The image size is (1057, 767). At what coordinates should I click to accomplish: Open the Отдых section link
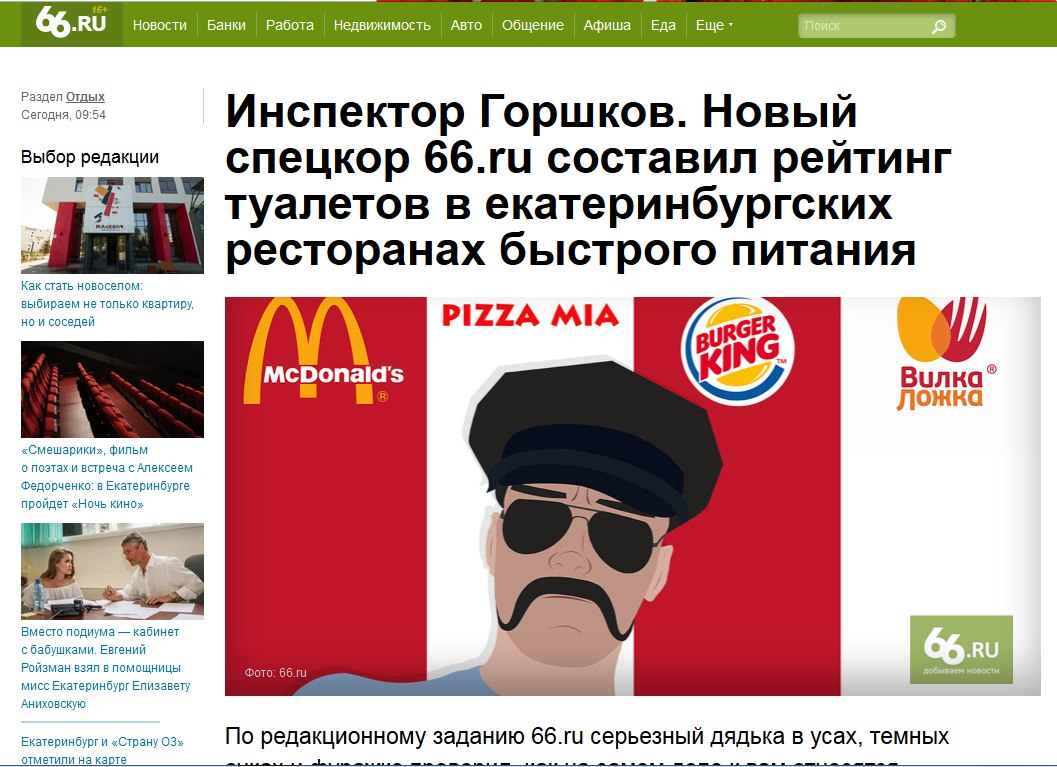[x=85, y=96]
